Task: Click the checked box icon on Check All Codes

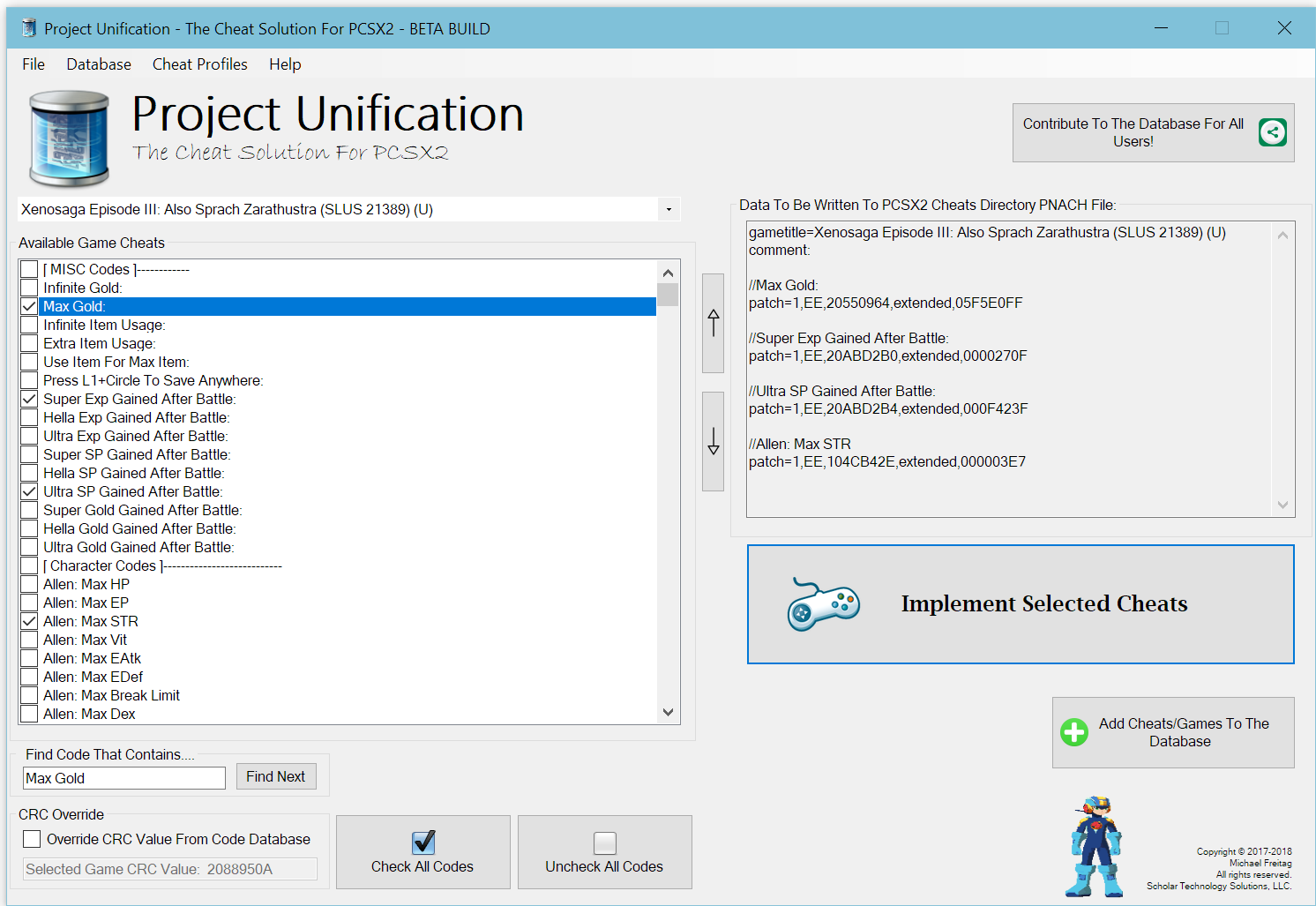Action: [x=422, y=842]
